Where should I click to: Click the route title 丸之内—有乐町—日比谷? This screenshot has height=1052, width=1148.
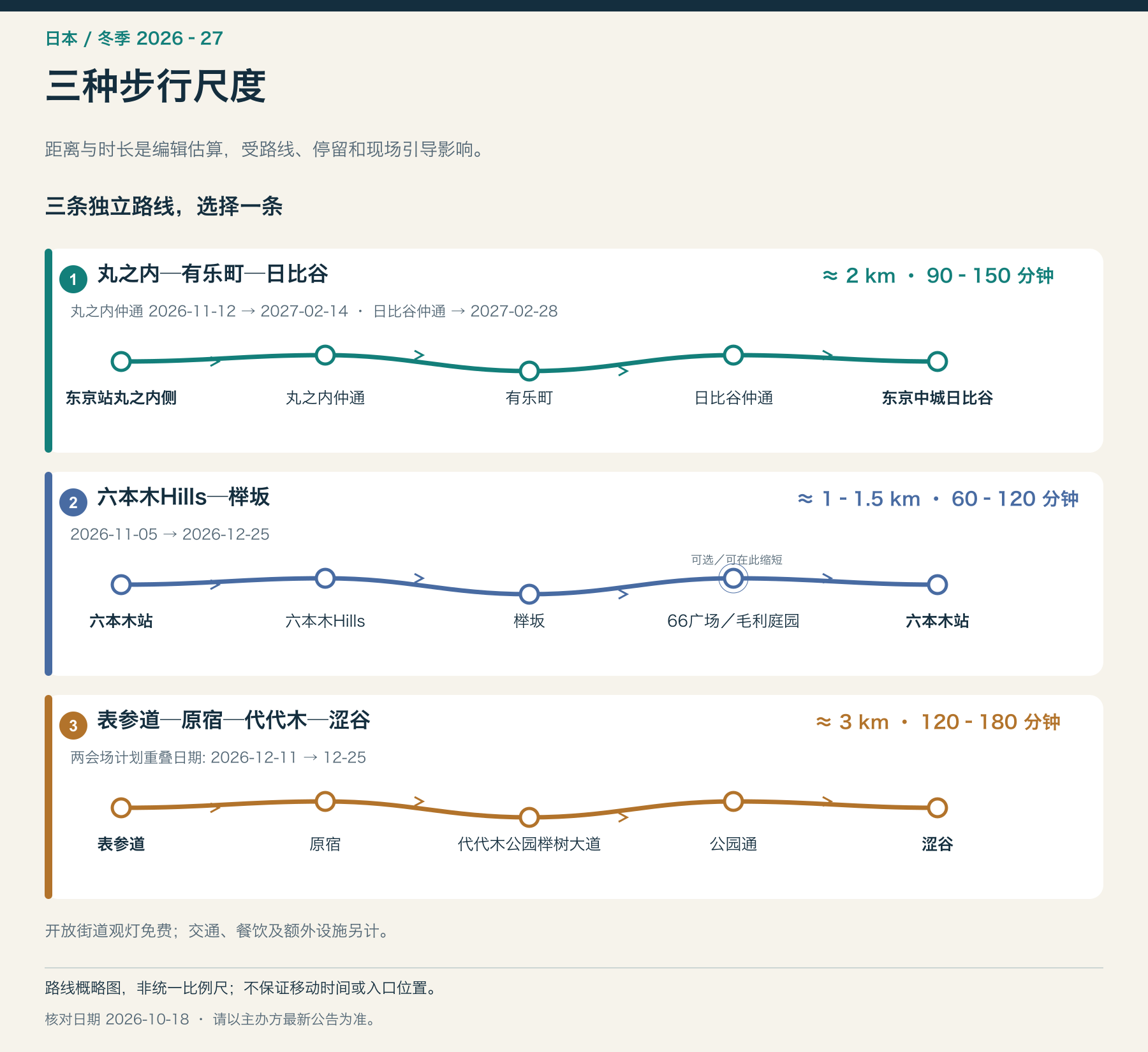click(212, 274)
